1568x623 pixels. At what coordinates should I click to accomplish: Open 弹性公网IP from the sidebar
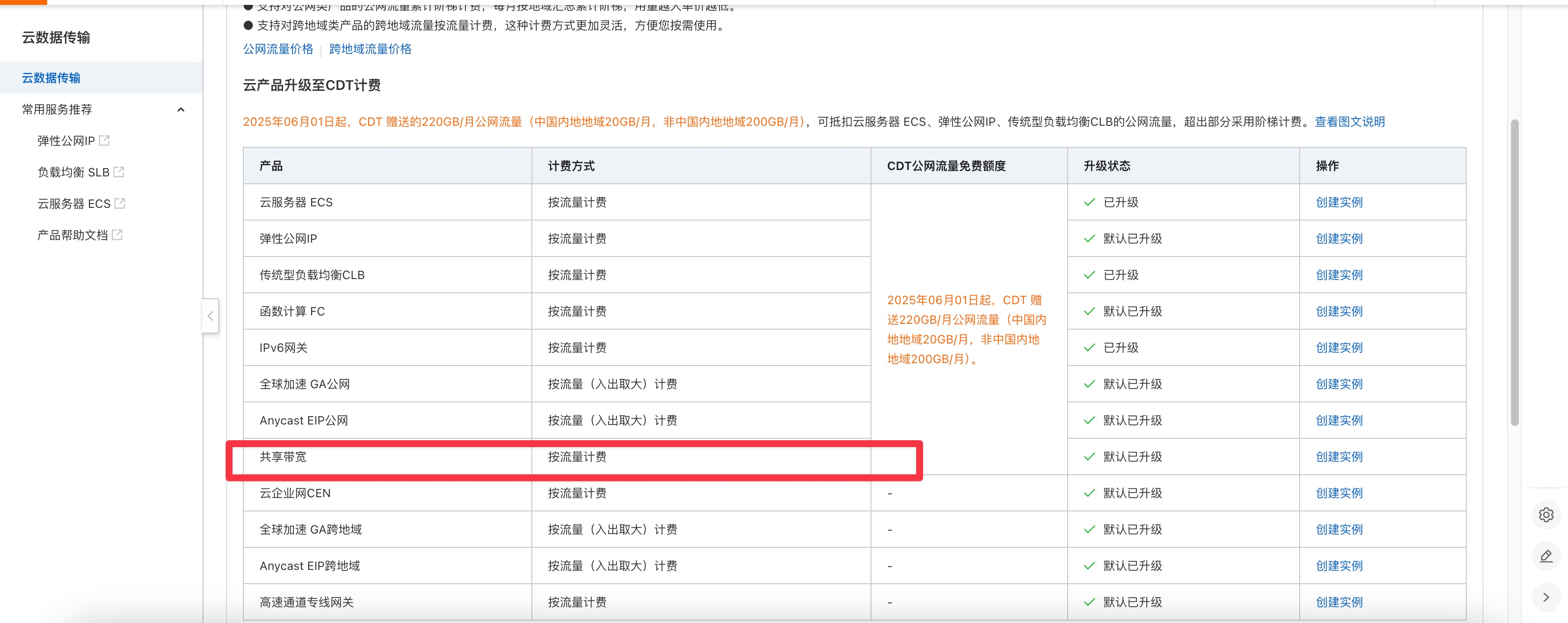coord(66,141)
